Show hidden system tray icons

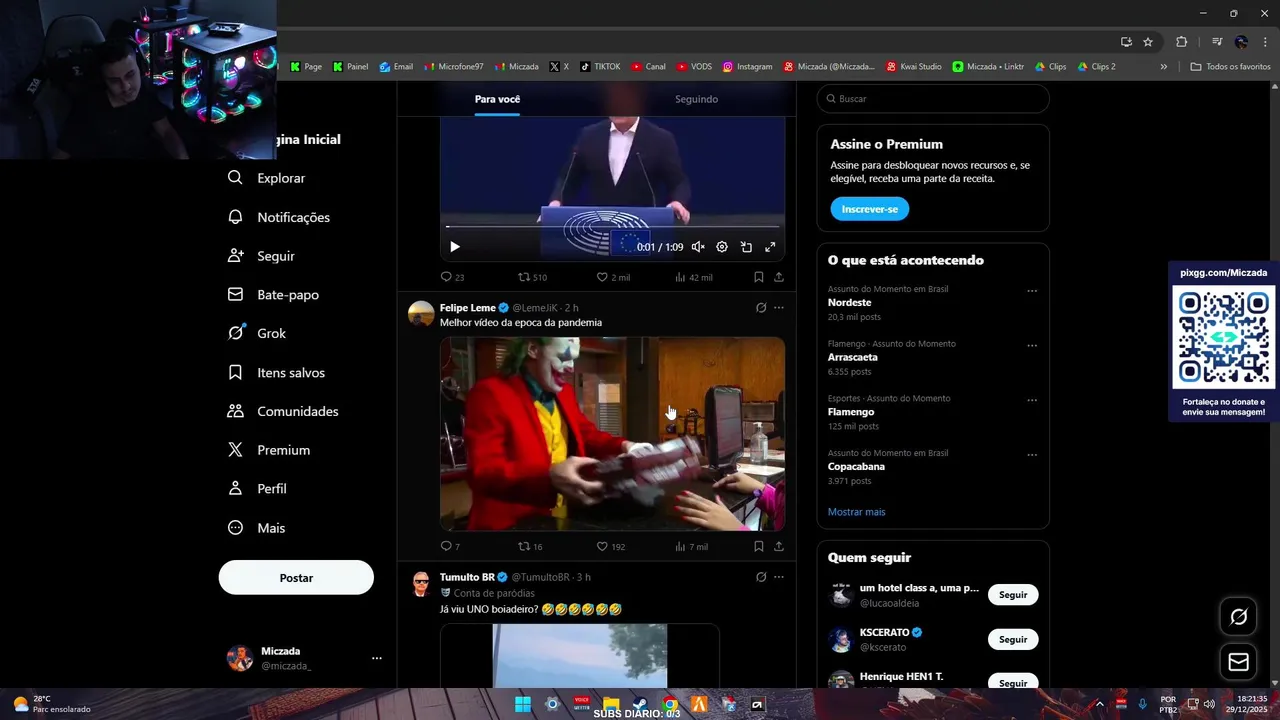pyautogui.click(x=1099, y=704)
